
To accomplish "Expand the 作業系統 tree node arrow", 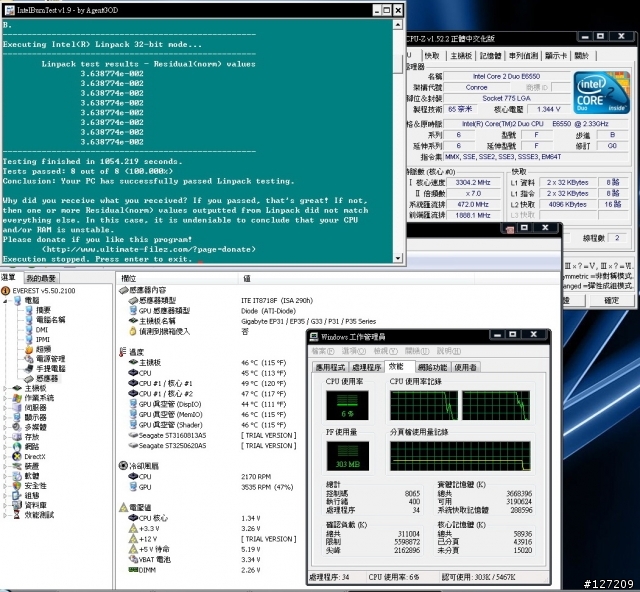I will coord(5,398).
